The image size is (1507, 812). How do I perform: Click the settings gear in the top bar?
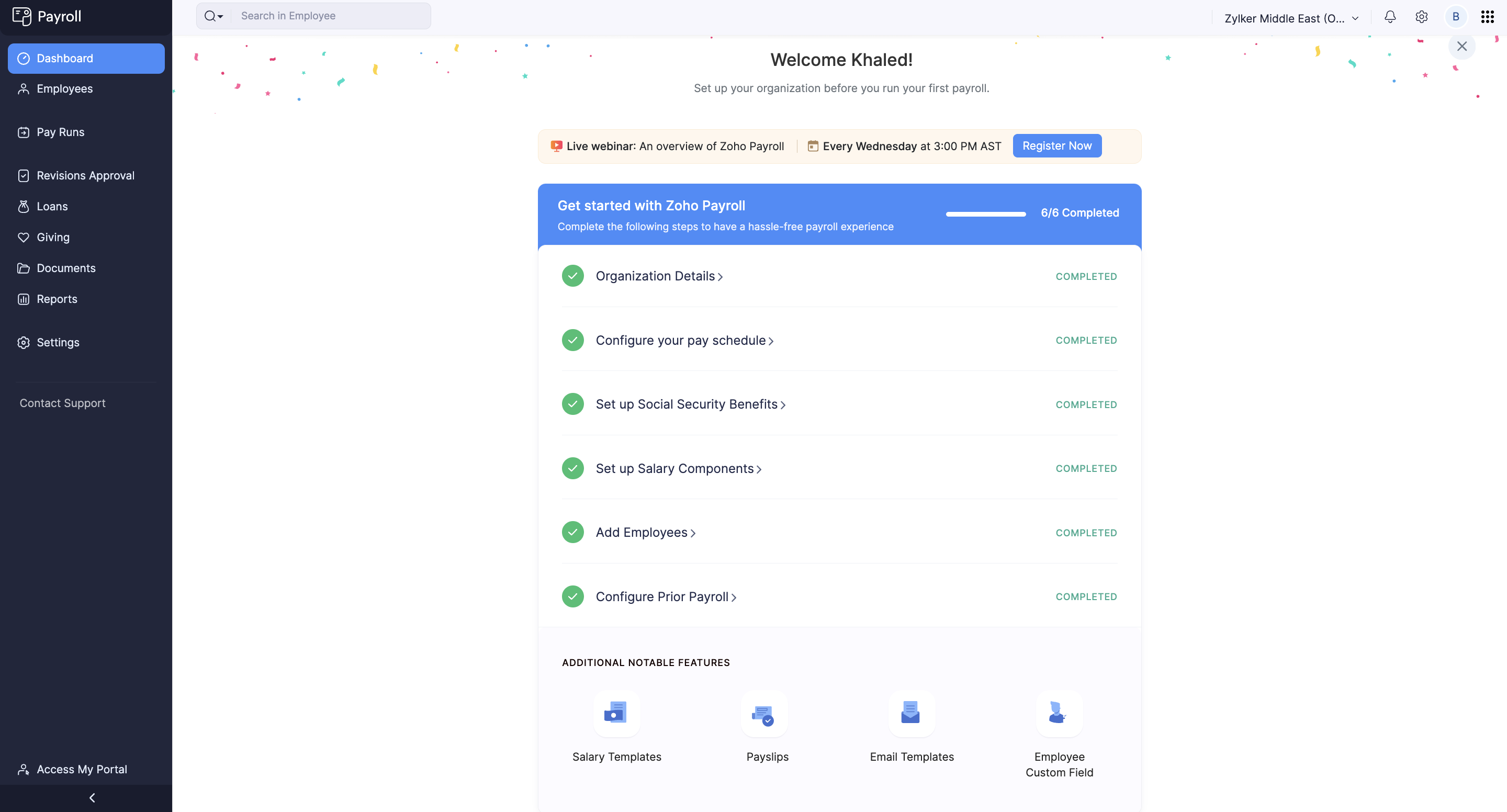(1422, 17)
